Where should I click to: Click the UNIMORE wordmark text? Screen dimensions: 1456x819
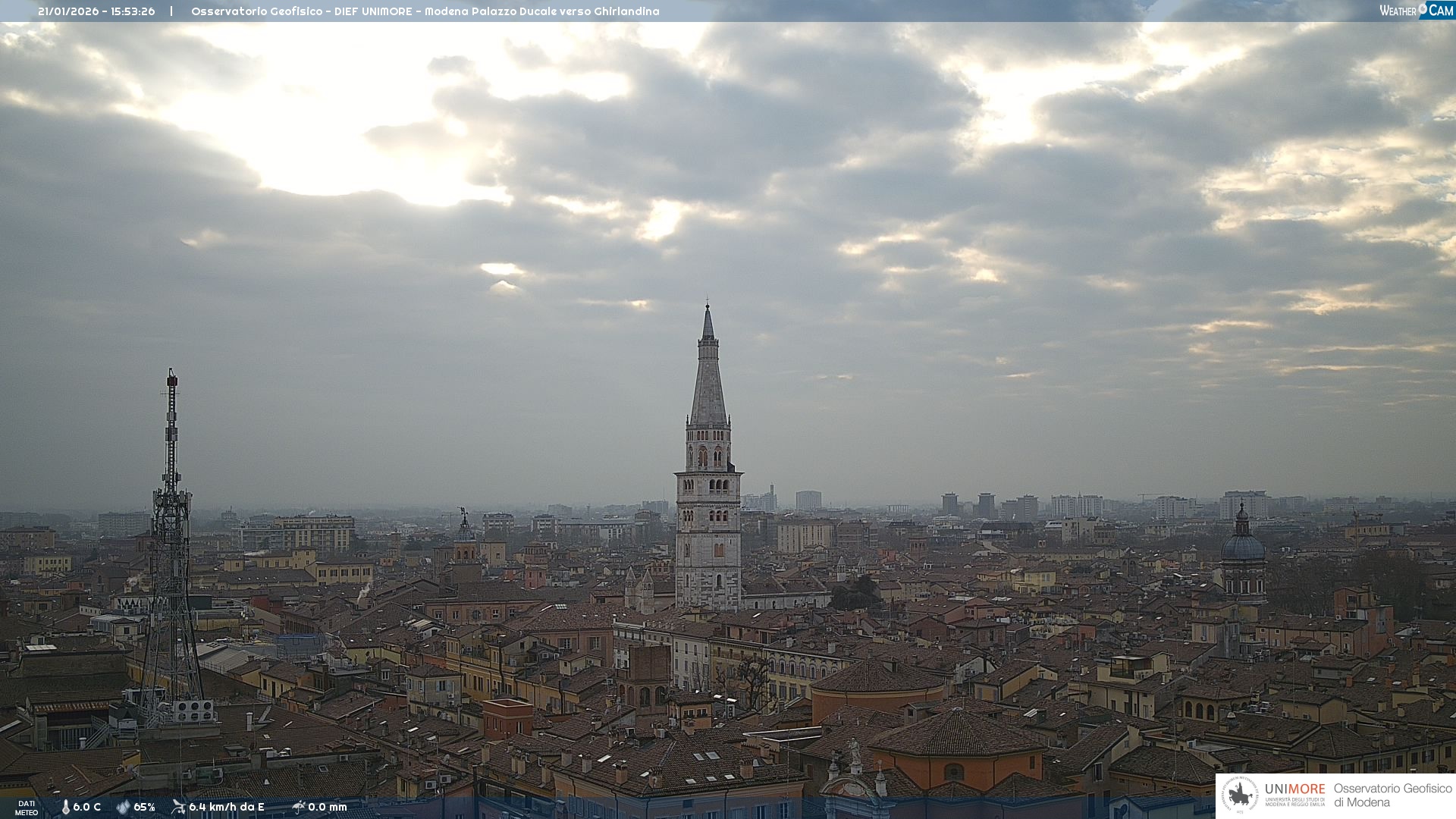(x=1294, y=789)
